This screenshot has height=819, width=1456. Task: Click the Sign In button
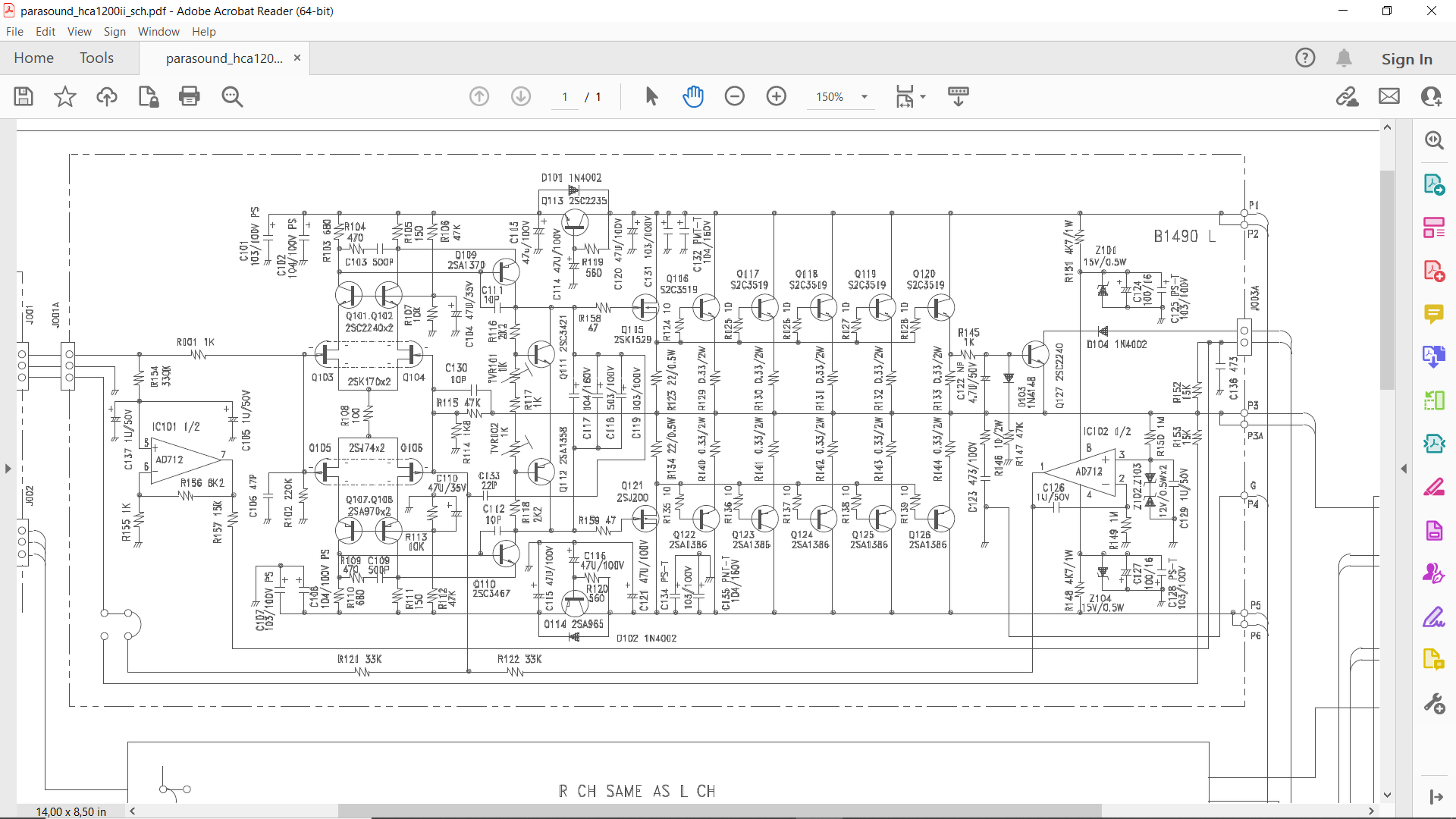click(1407, 58)
